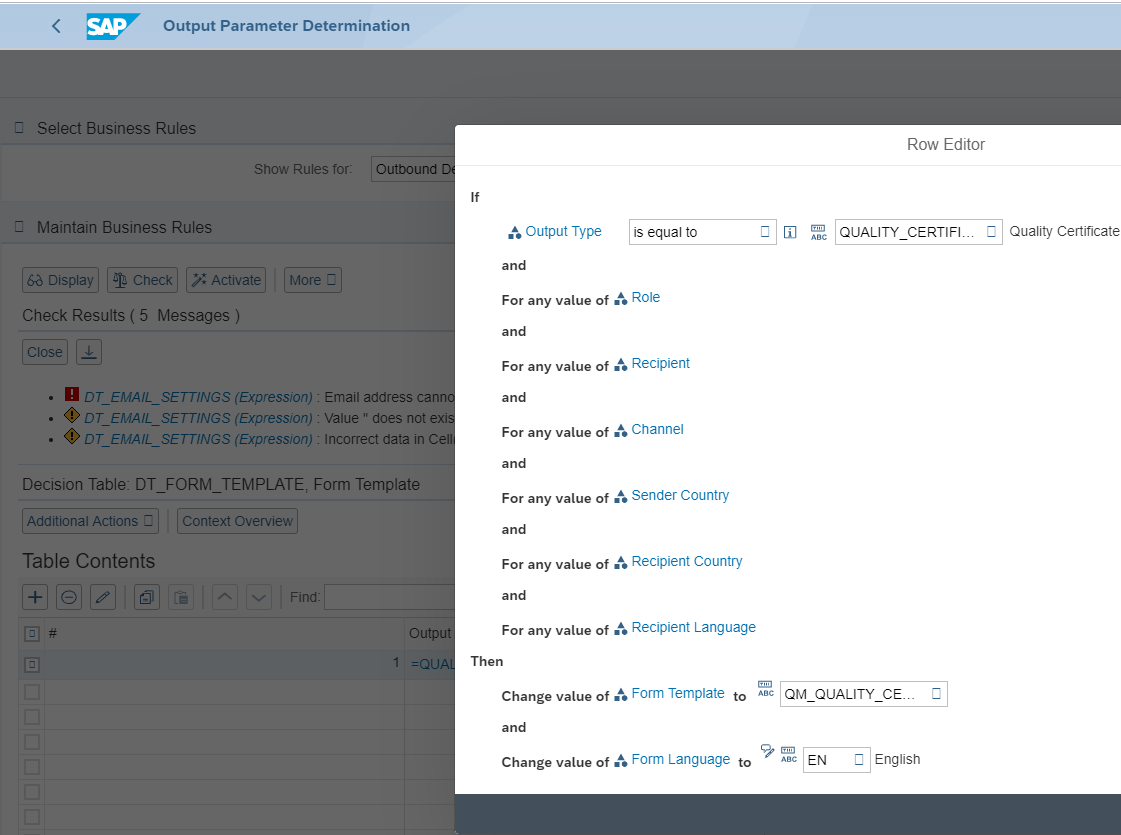Click the Channel condition link
1121x835 pixels.
tap(657, 430)
